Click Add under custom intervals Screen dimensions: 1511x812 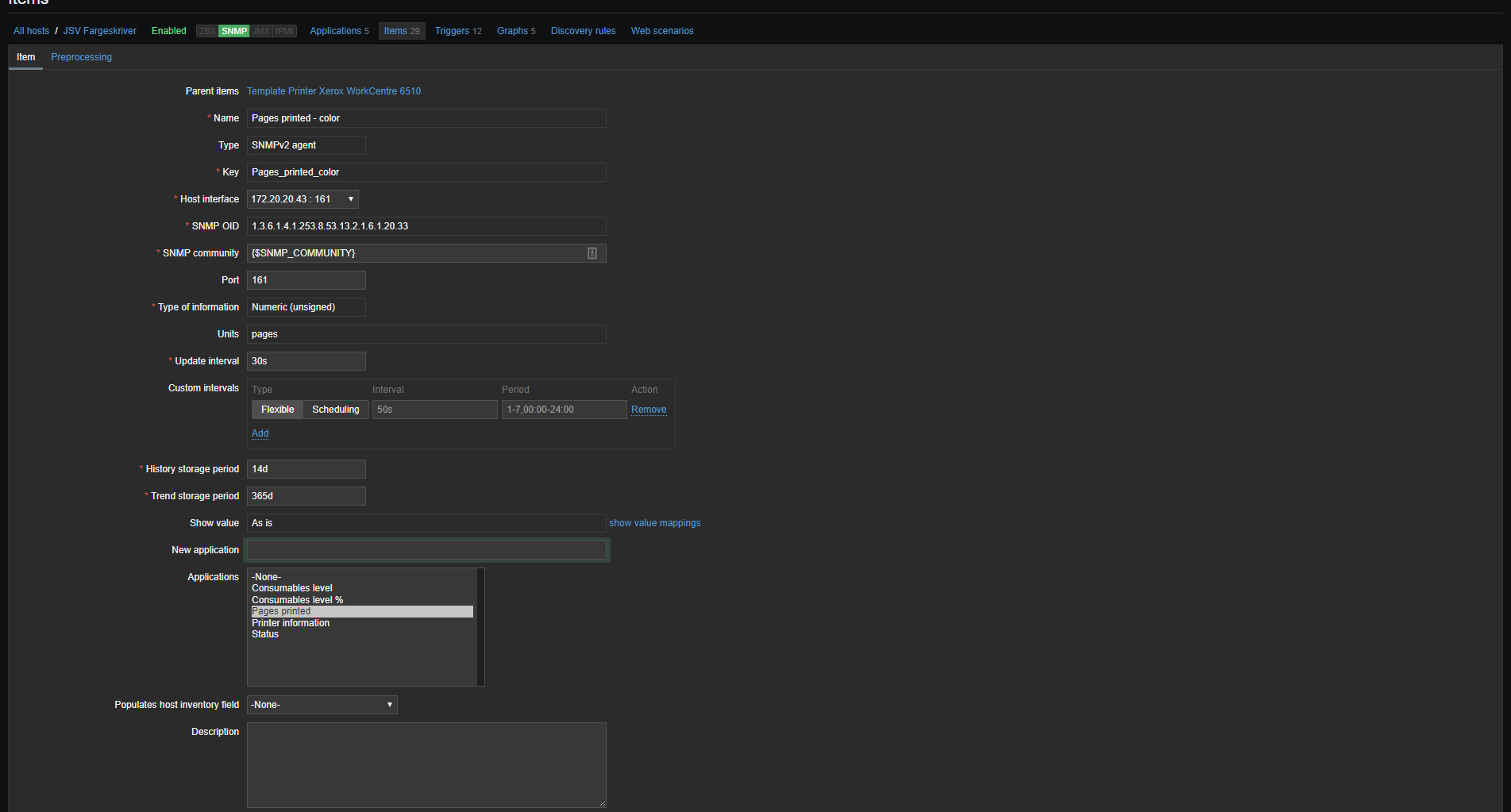point(260,433)
